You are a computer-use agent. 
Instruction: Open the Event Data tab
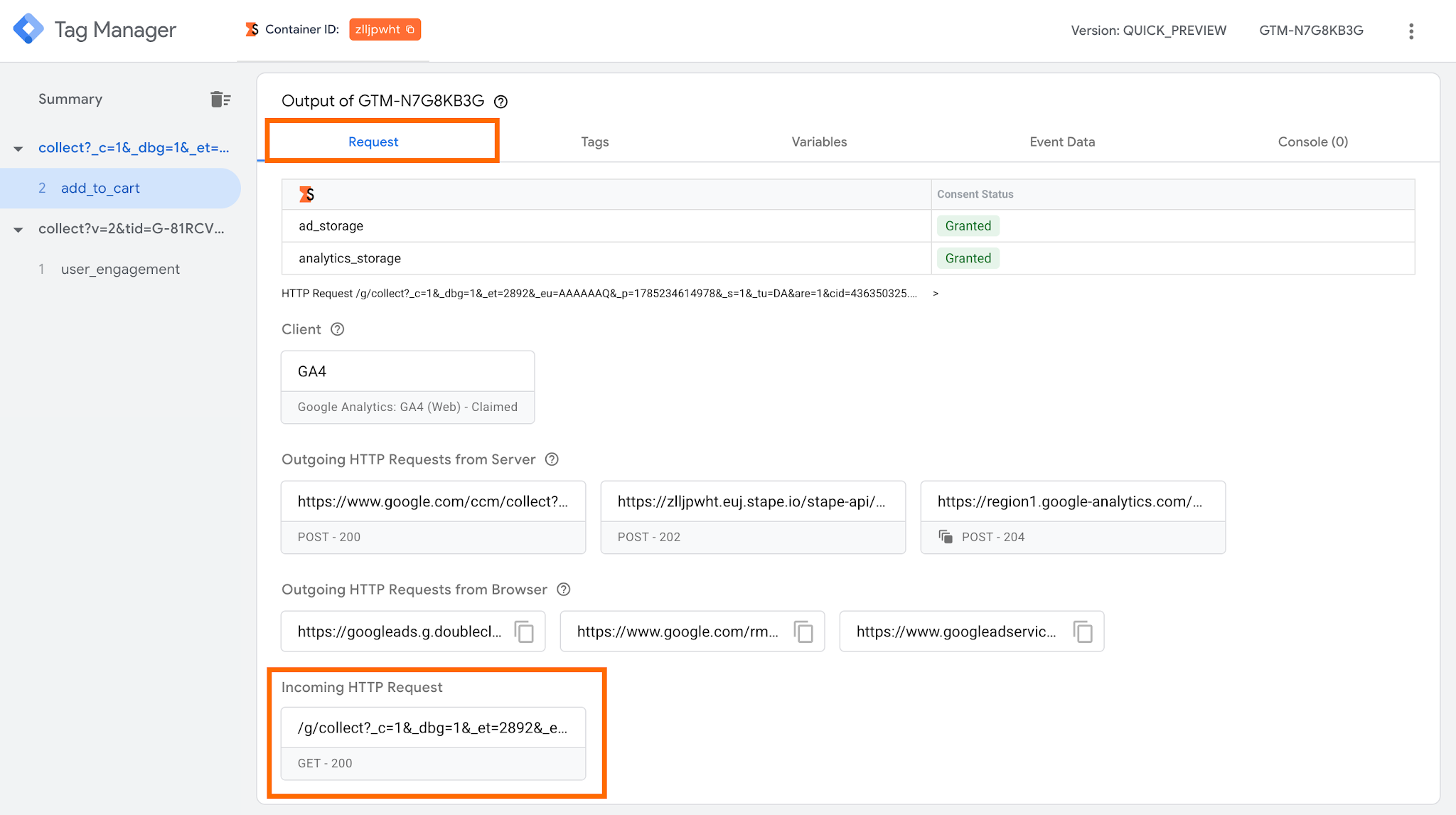click(x=1062, y=142)
